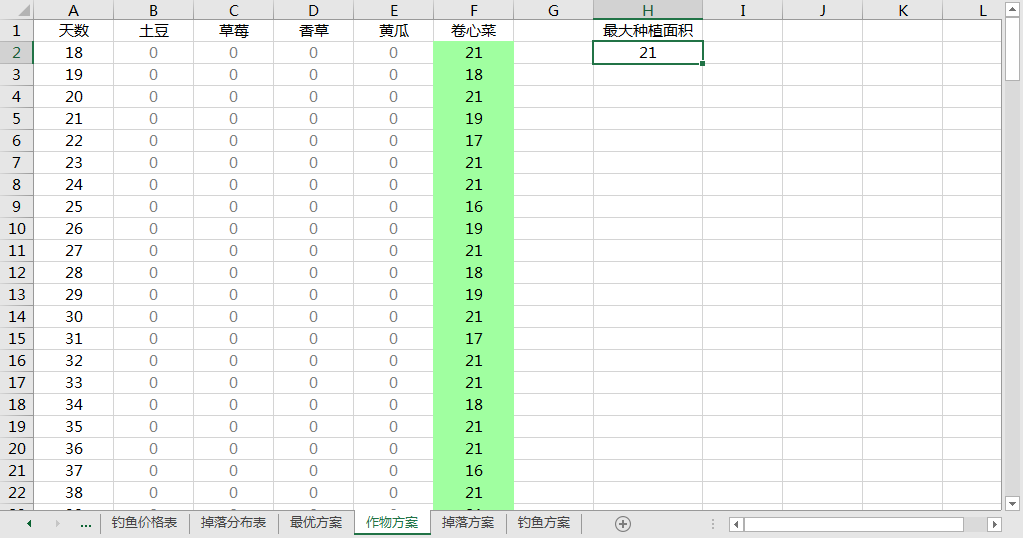Click the 草莓 header cell
Viewport: 1023px width, 538px height.
point(234,31)
